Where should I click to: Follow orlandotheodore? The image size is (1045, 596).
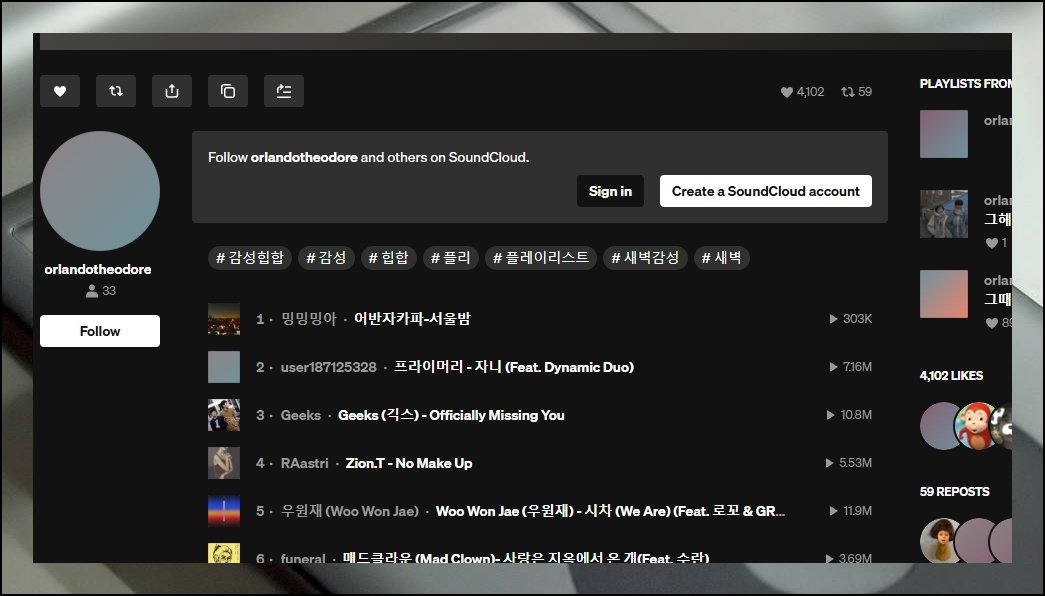100,331
